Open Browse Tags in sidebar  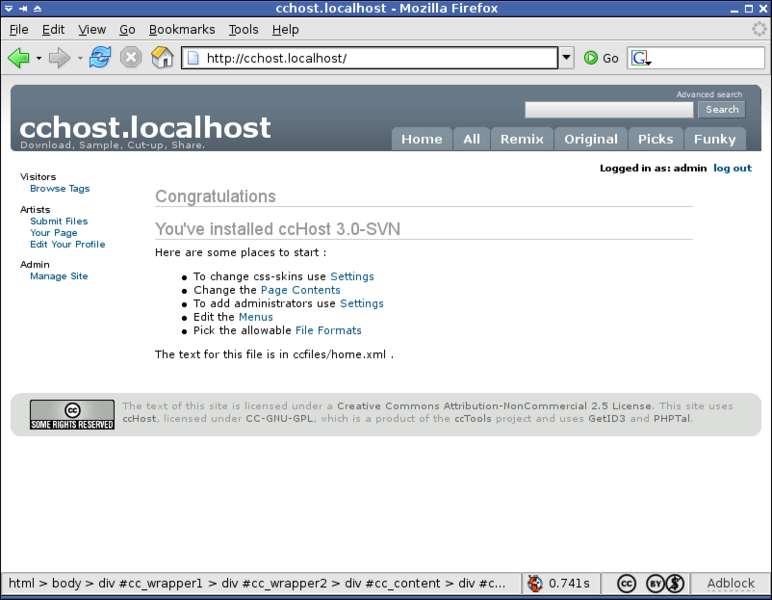[60, 189]
